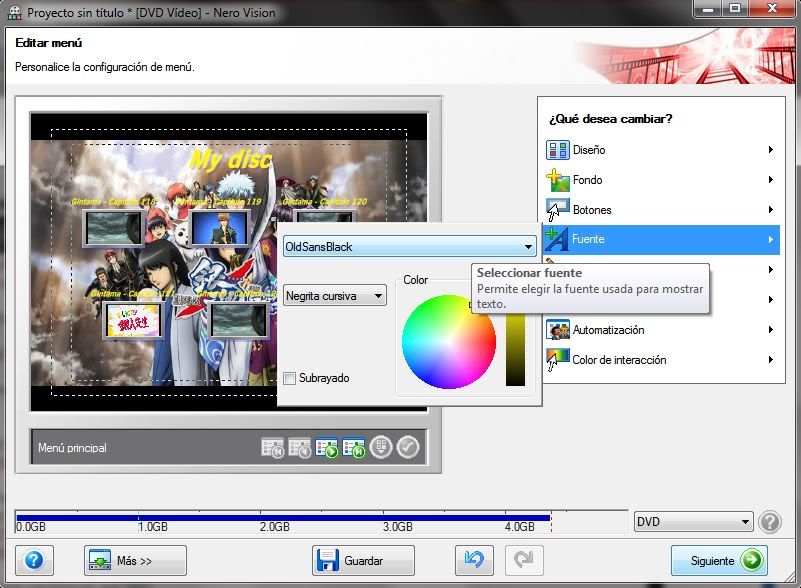
Task: Open the Fondo background option
Action: (661, 180)
